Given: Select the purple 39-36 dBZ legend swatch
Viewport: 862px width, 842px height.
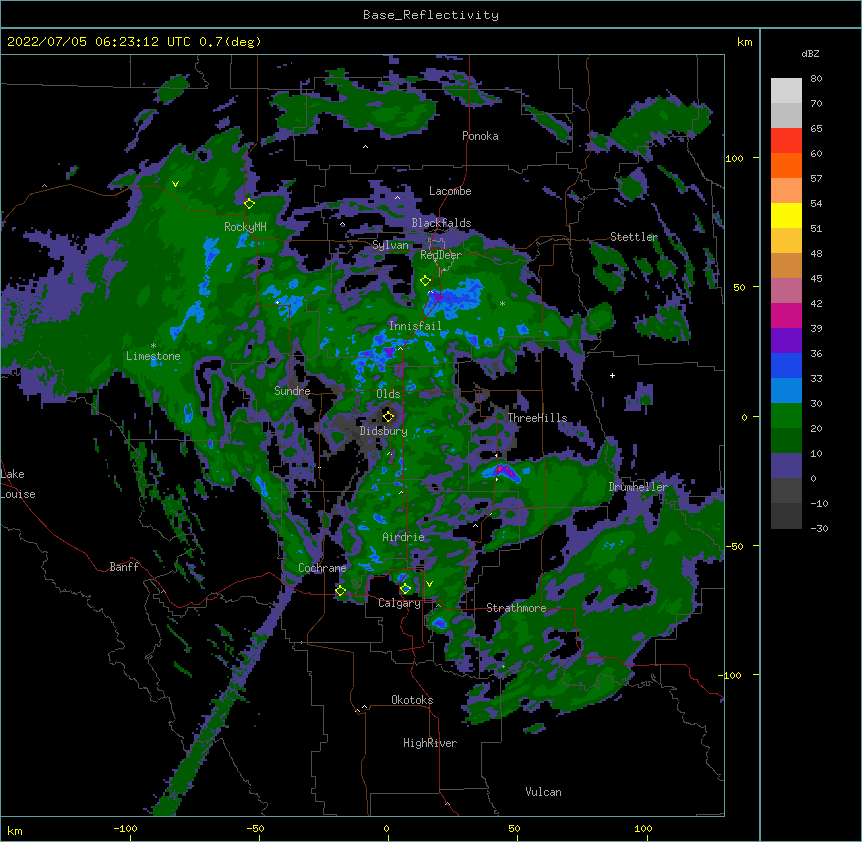Looking at the screenshot, I should (786, 341).
